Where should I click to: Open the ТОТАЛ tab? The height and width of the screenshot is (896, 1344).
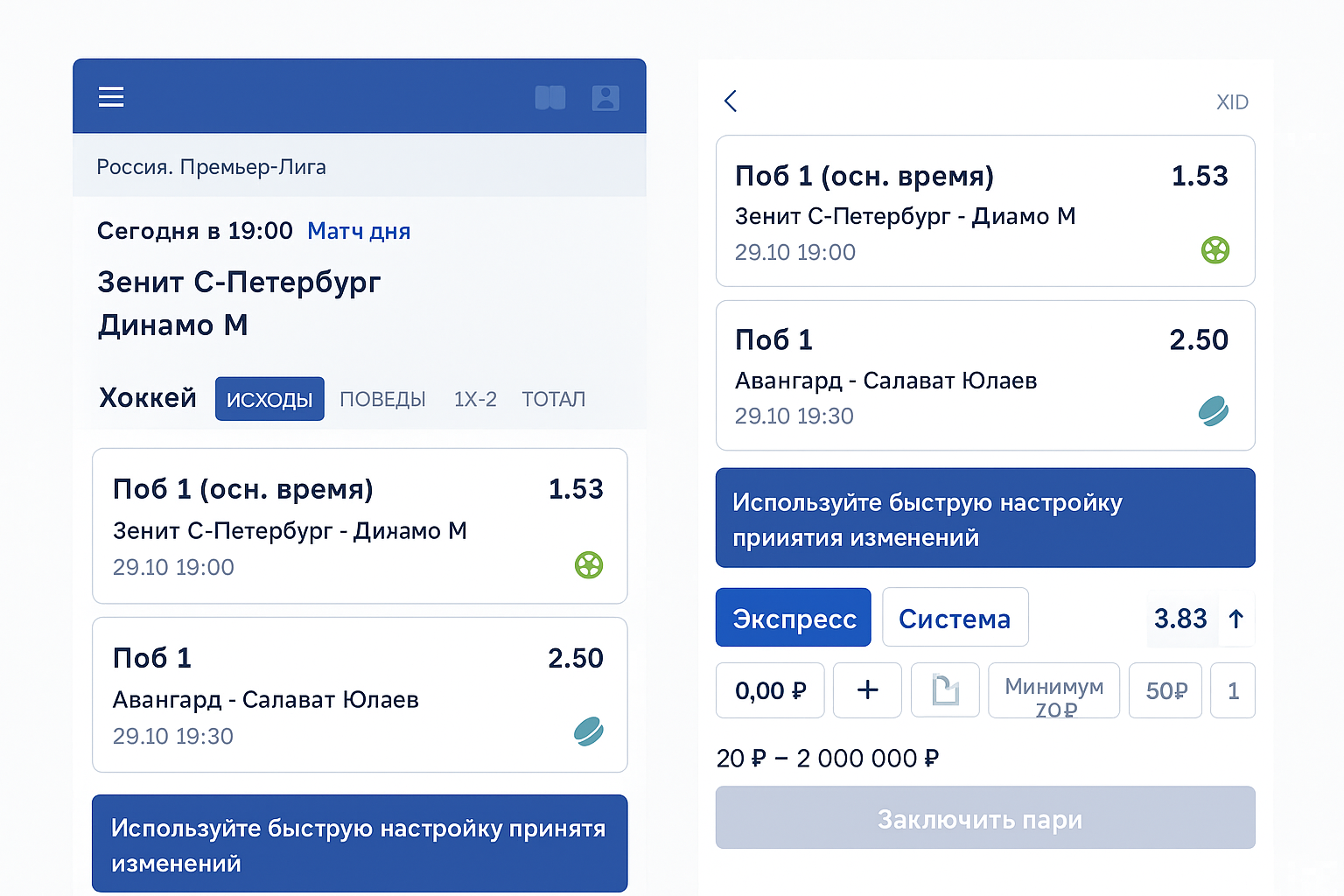click(553, 399)
